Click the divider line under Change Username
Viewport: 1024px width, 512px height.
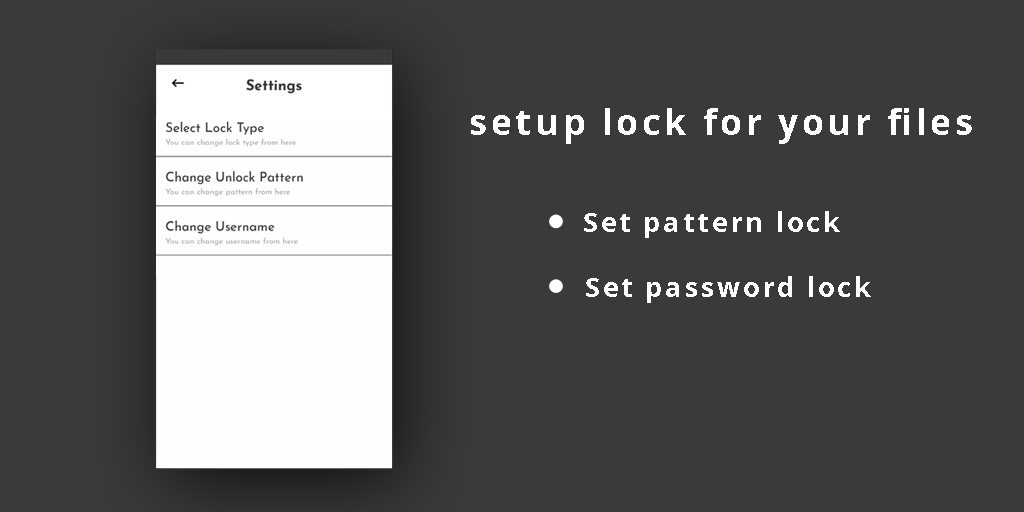273,255
